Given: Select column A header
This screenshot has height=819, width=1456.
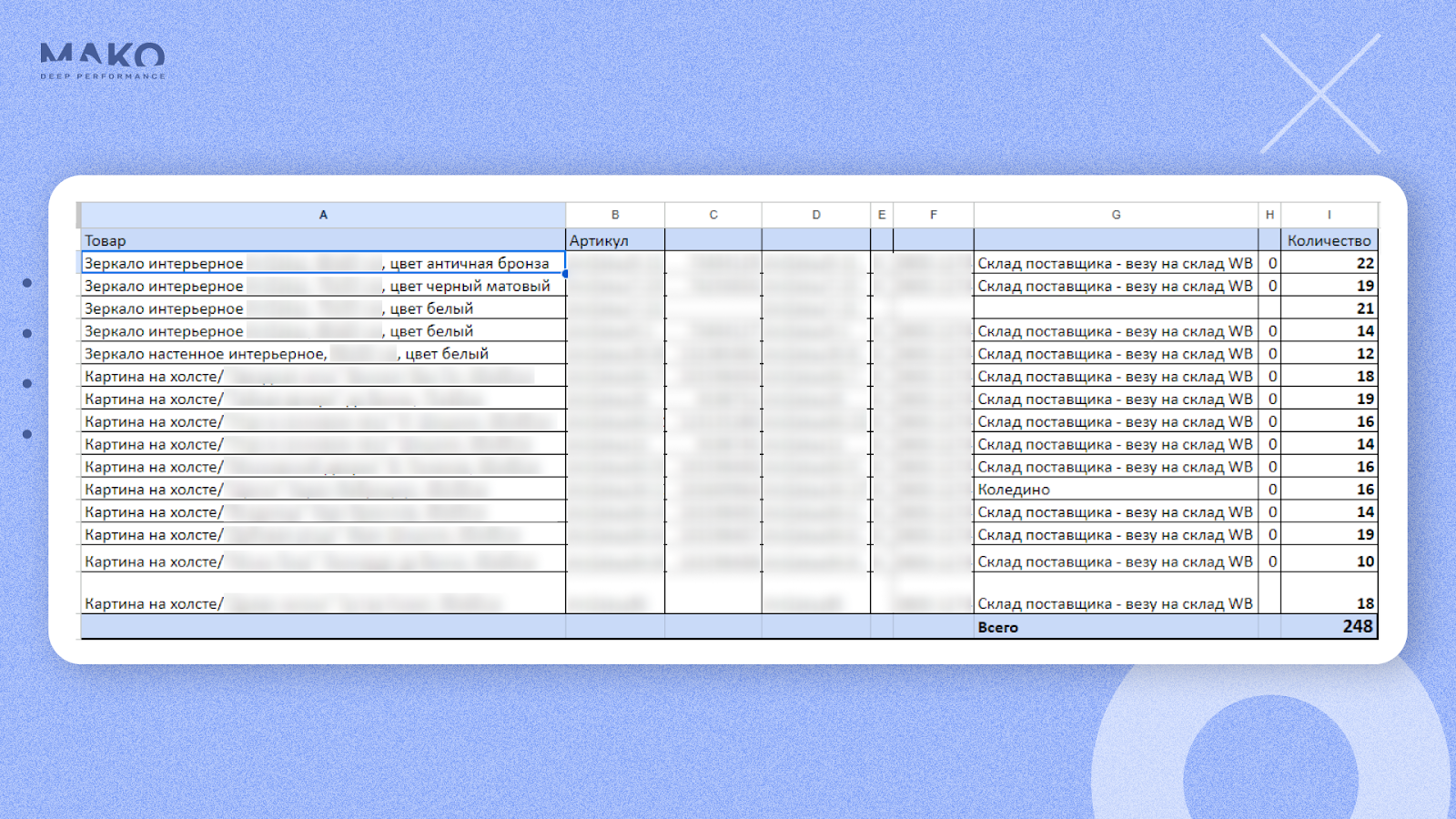Looking at the screenshot, I should (x=323, y=215).
